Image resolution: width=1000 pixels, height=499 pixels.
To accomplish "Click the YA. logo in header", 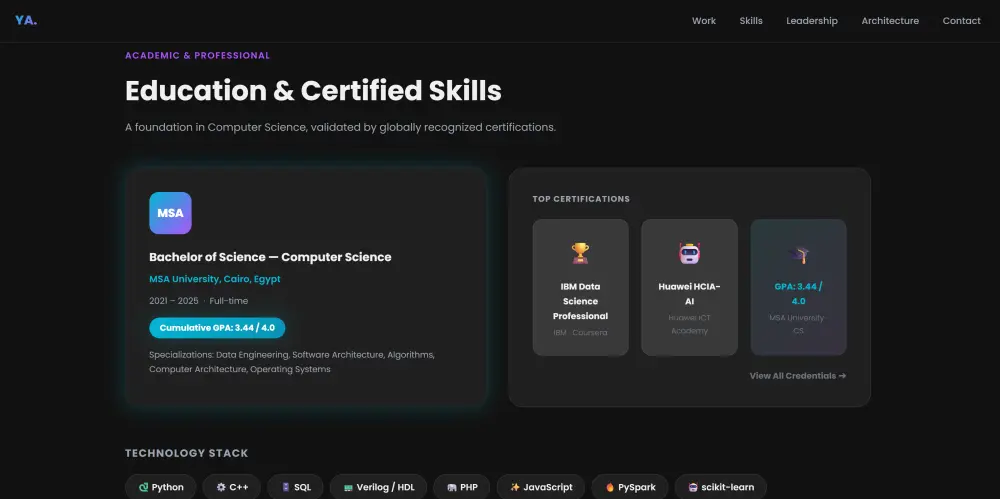I will tap(26, 20).
